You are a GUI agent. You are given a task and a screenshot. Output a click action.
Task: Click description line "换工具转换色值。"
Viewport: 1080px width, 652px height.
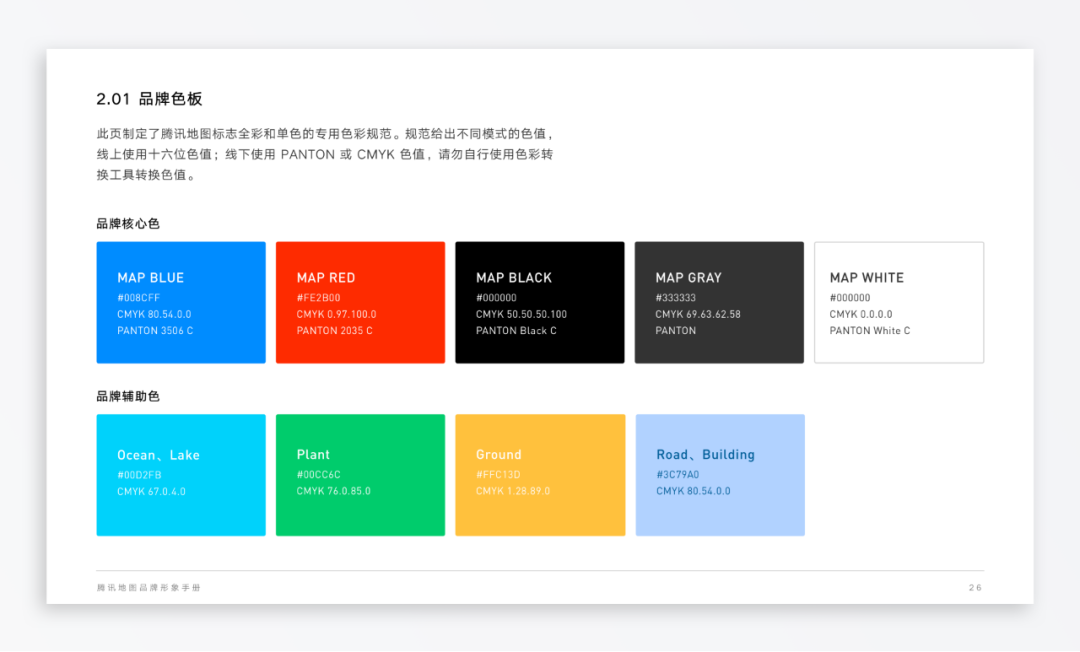148,176
